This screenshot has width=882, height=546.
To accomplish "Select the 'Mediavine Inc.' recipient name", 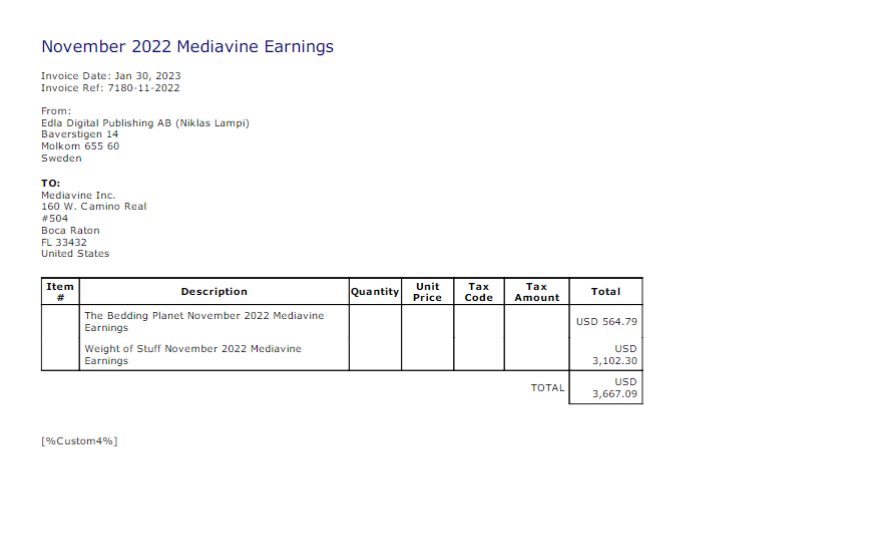I will [x=78, y=195].
